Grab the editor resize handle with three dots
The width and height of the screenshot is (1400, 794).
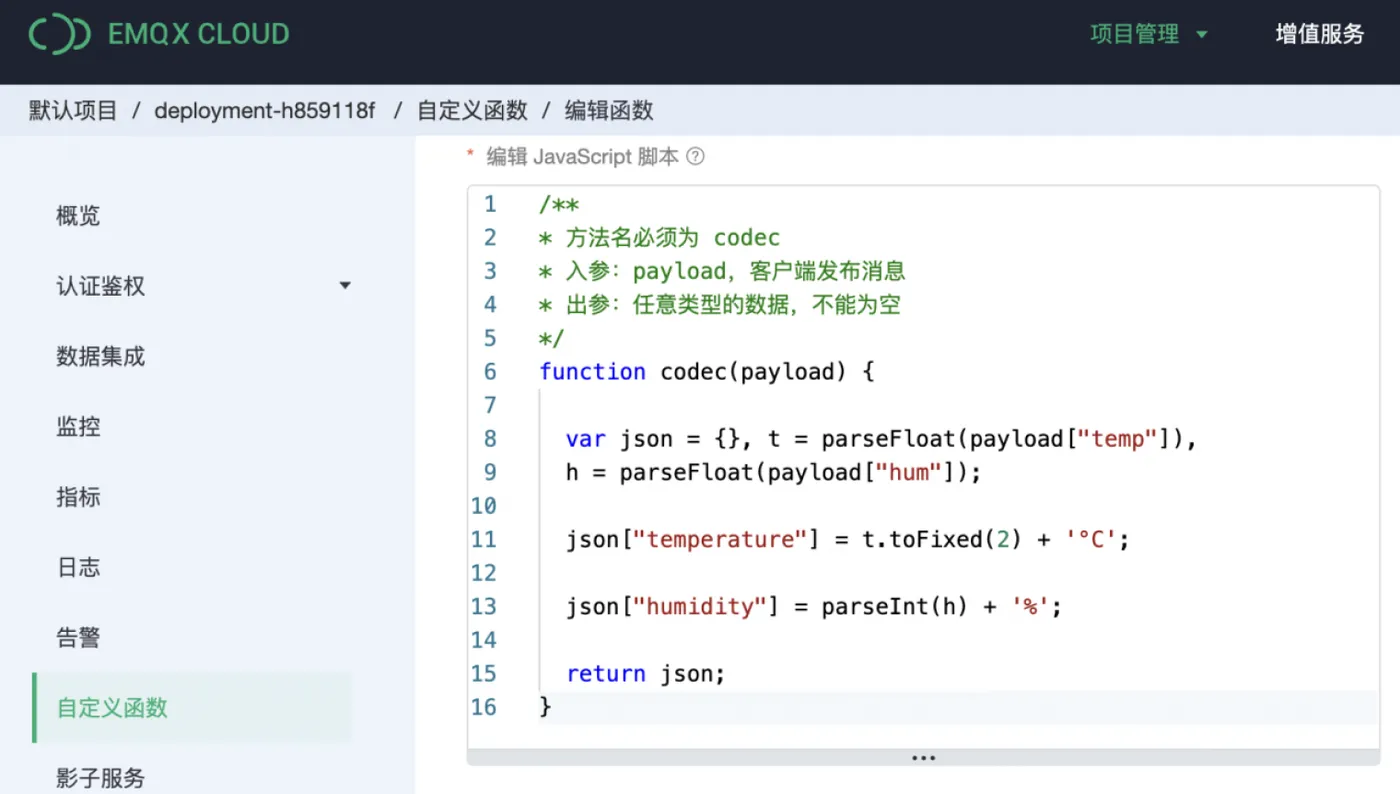[x=923, y=758]
